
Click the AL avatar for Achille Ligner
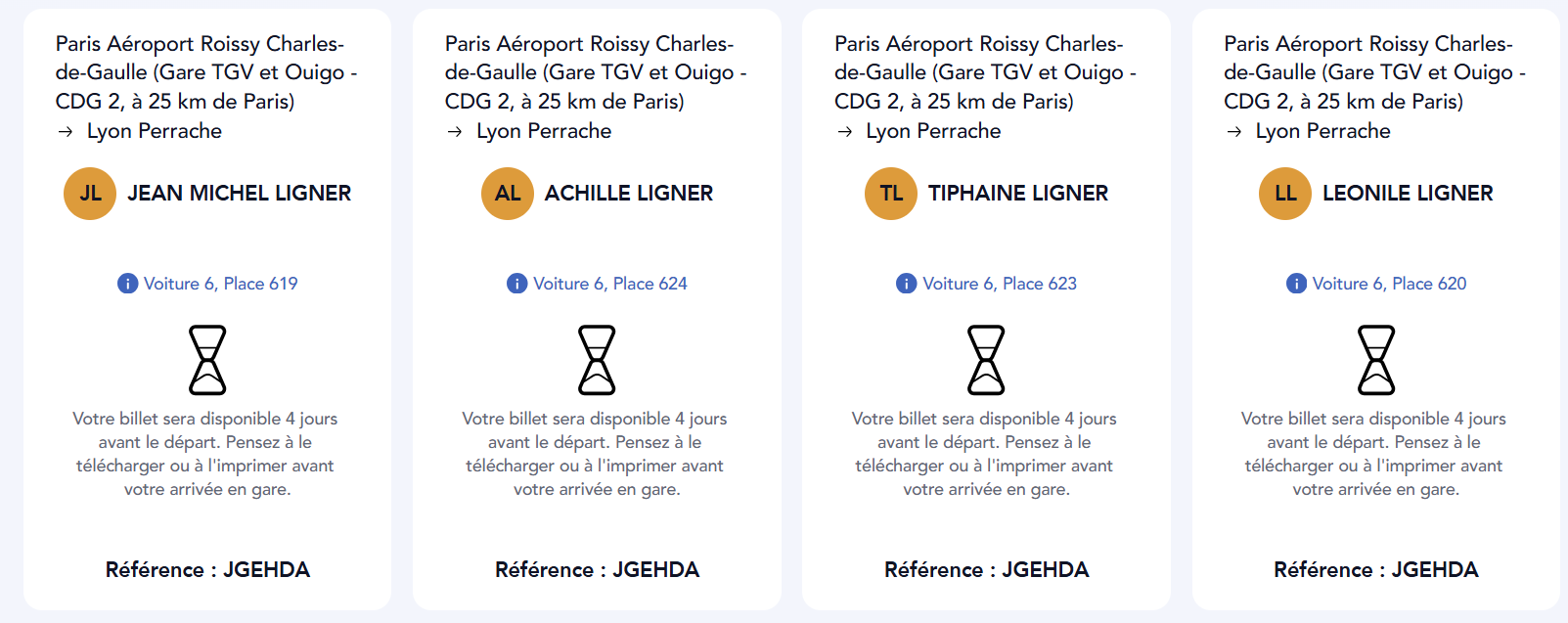pyautogui.click(x=508, y=194)
